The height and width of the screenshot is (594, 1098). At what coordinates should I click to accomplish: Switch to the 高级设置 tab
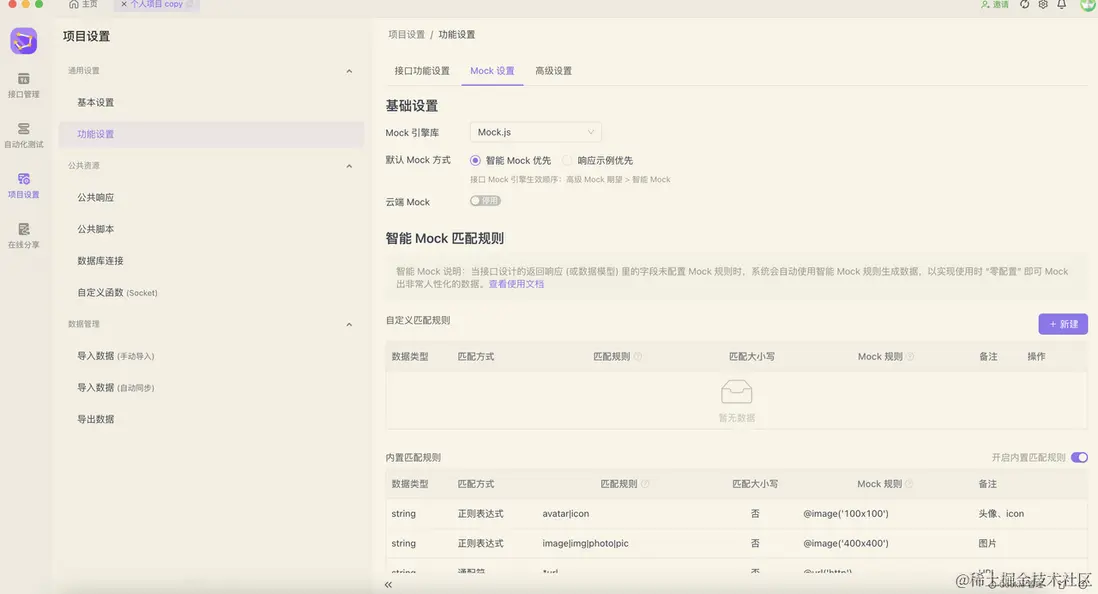tap(553, 71)
